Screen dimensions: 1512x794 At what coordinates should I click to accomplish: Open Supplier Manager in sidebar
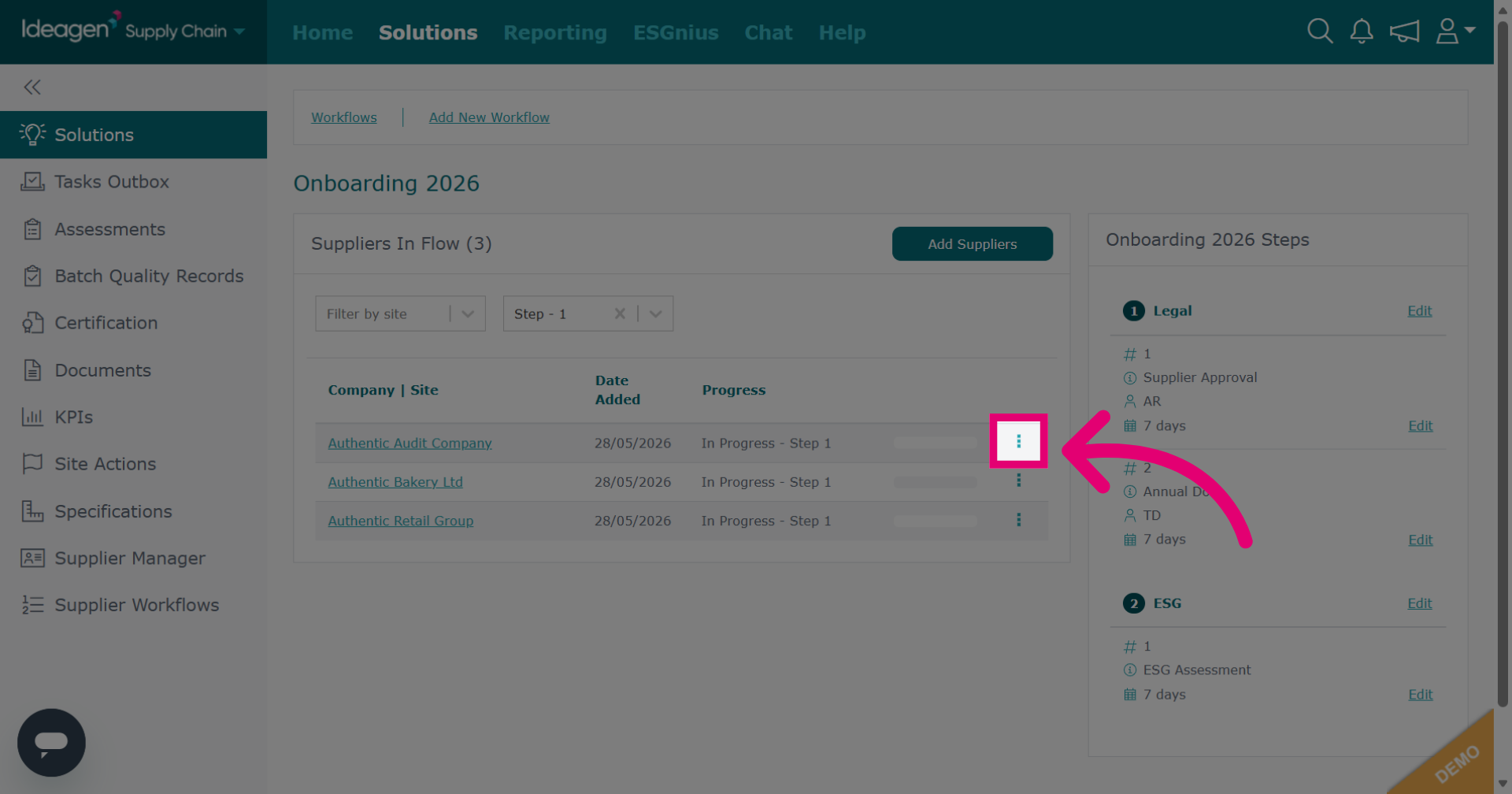(130, 558)
